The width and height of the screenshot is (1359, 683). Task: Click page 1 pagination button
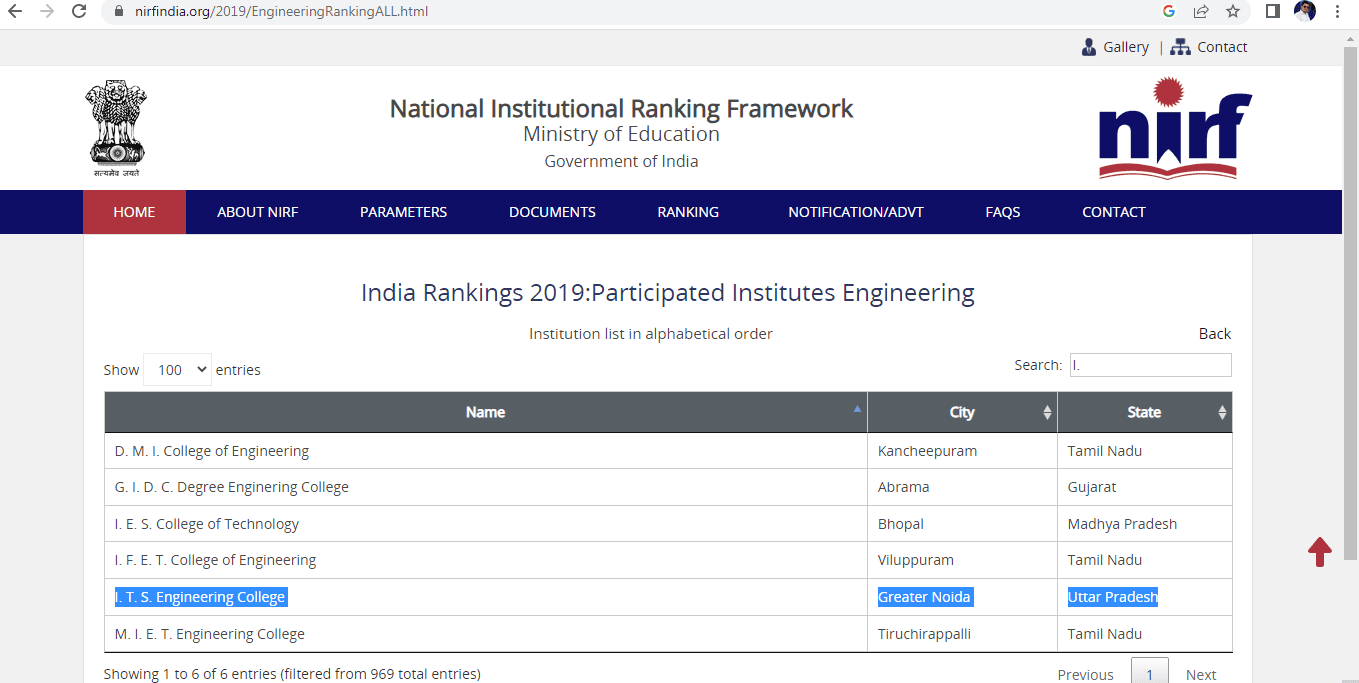coord(1150,672)
